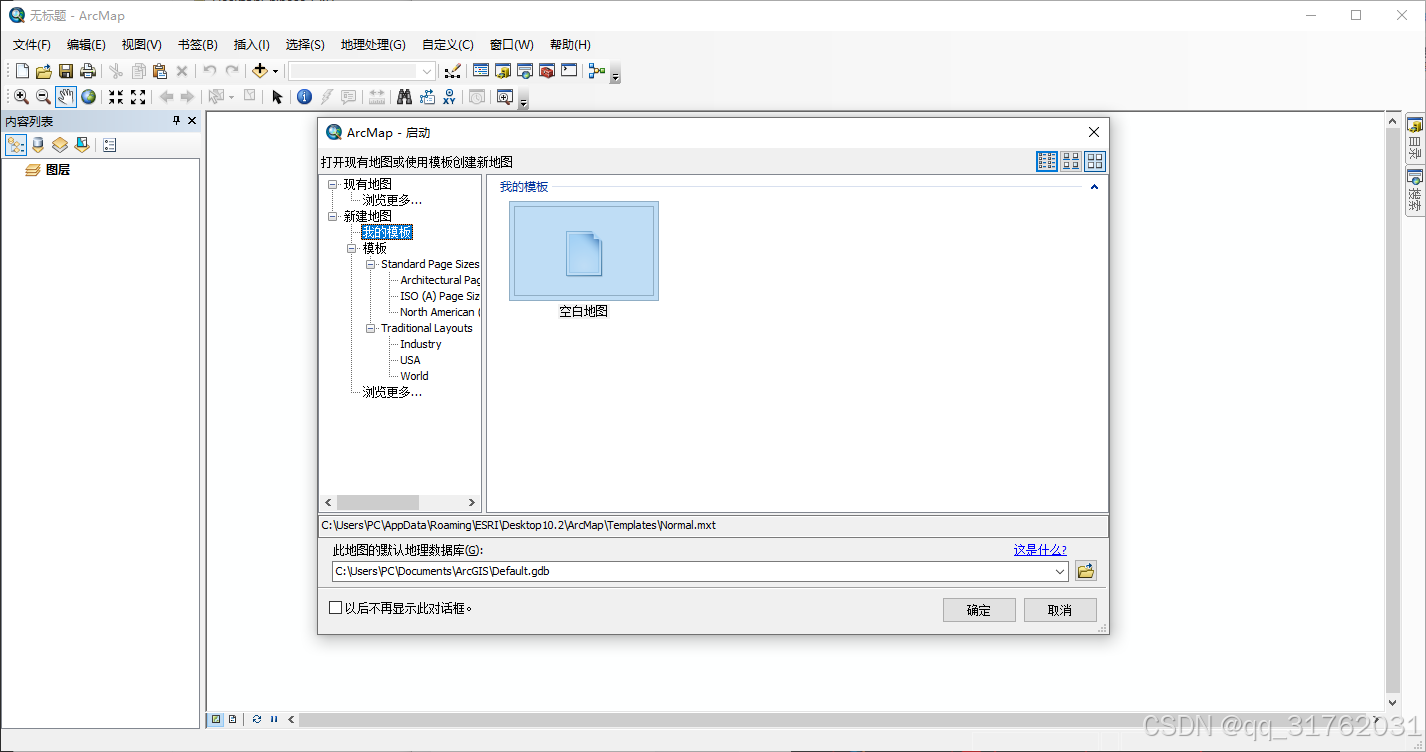The height and width of the screenshot is (752, 1426).
Task: Click 浏览更多... under 现有地图
Action: [x=392, y=200]
